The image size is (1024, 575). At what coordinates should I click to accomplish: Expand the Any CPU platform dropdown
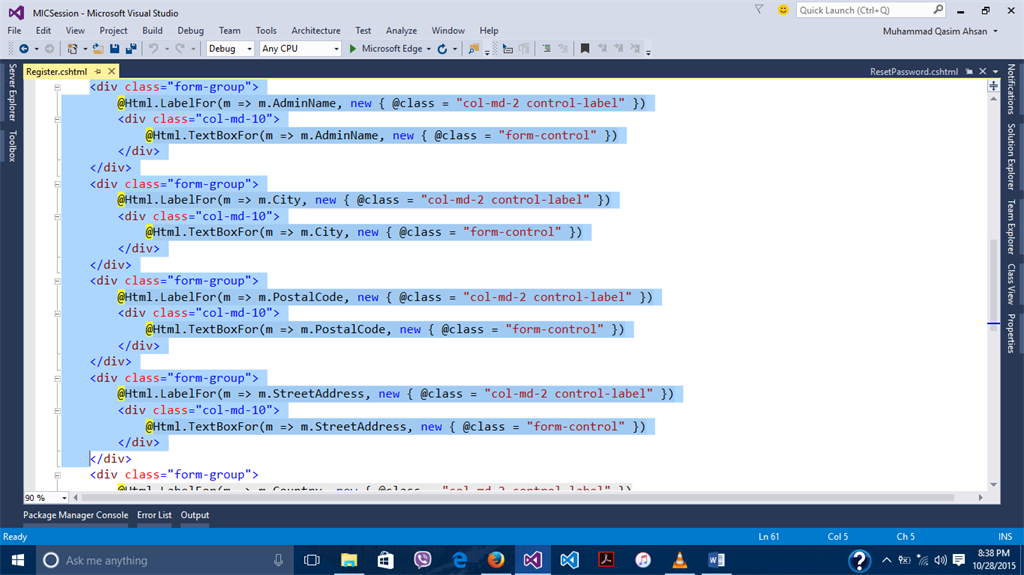[298, 48]
